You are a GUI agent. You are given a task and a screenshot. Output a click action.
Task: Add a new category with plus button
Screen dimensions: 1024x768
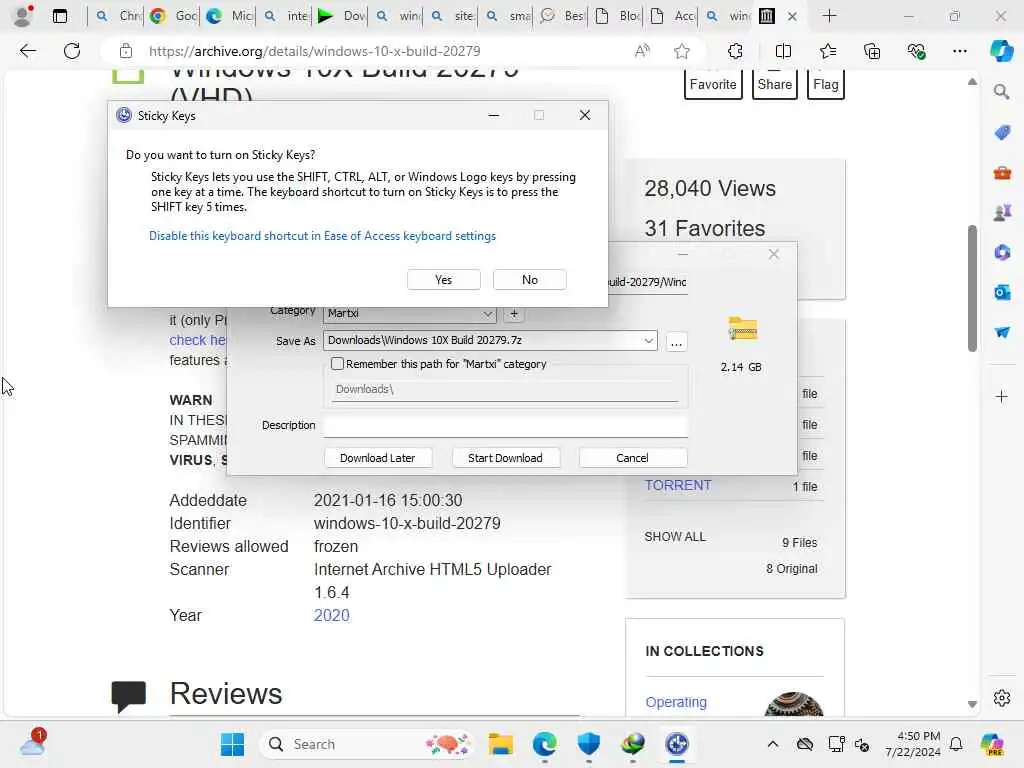click(x=514, y=314)
